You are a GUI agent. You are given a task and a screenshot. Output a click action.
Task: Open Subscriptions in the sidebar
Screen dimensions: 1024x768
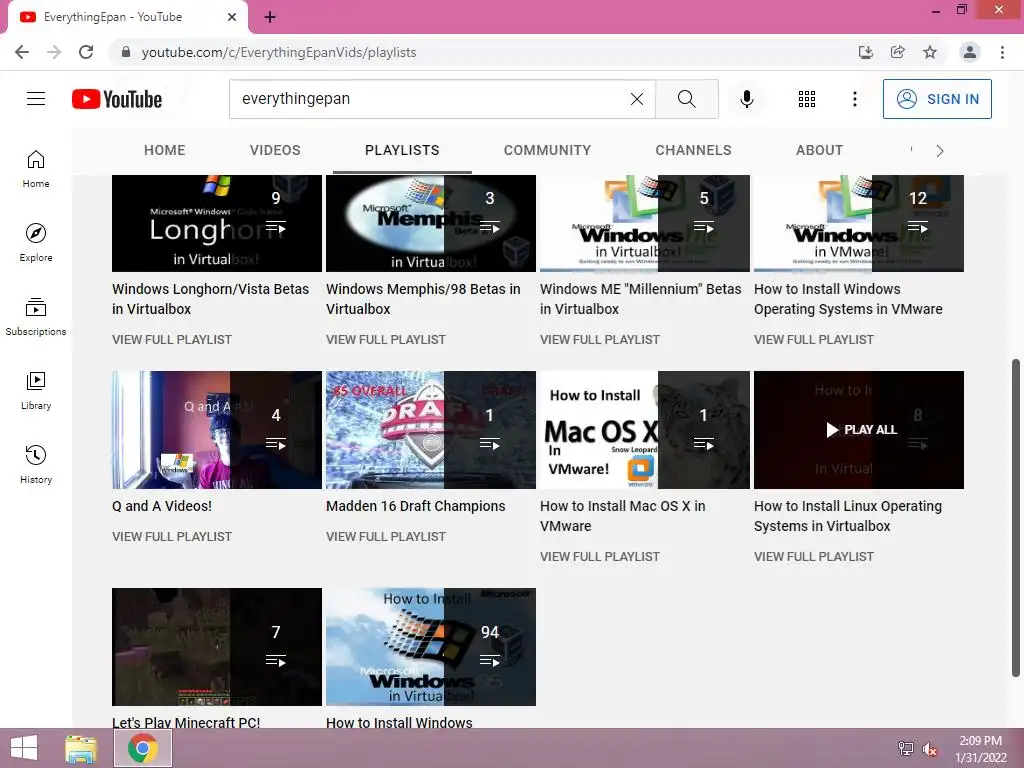click(36, 317)
